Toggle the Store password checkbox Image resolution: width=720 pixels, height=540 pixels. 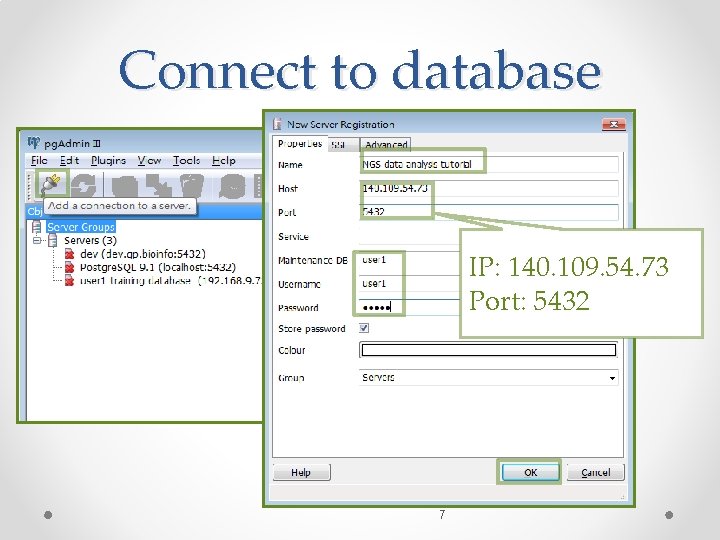click(364, 328)
